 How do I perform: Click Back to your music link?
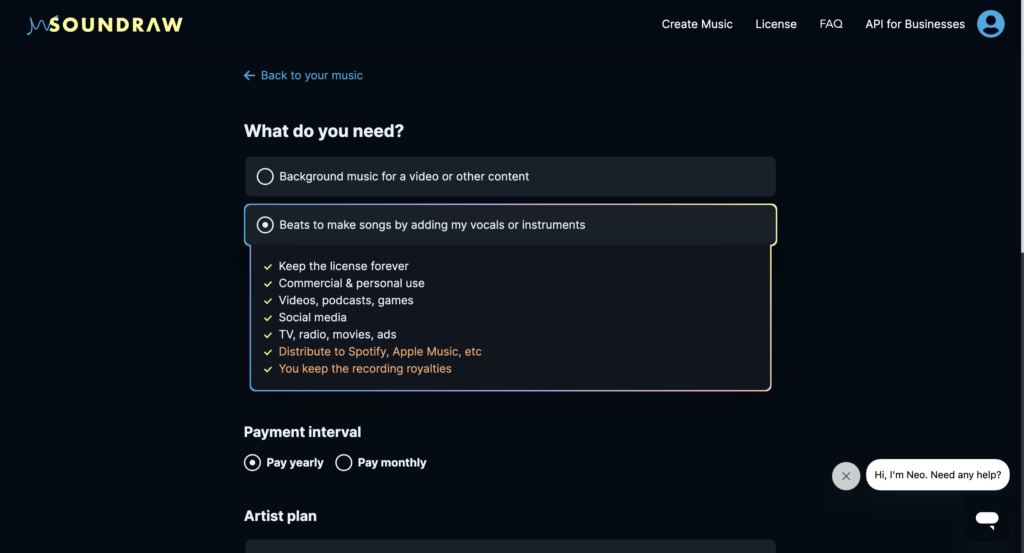(311, 76)
